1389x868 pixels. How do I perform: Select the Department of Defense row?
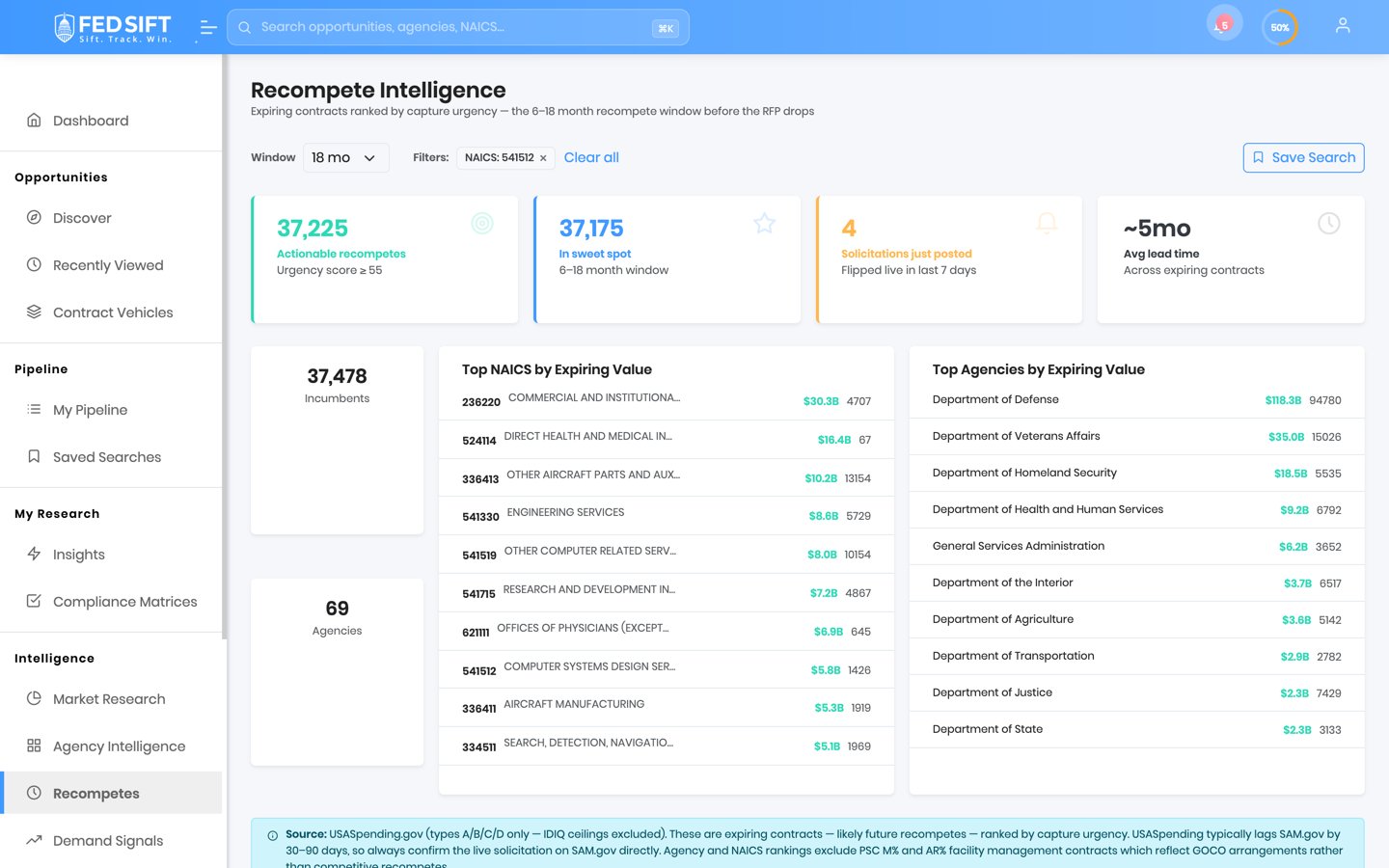(x=1137, y=400)
